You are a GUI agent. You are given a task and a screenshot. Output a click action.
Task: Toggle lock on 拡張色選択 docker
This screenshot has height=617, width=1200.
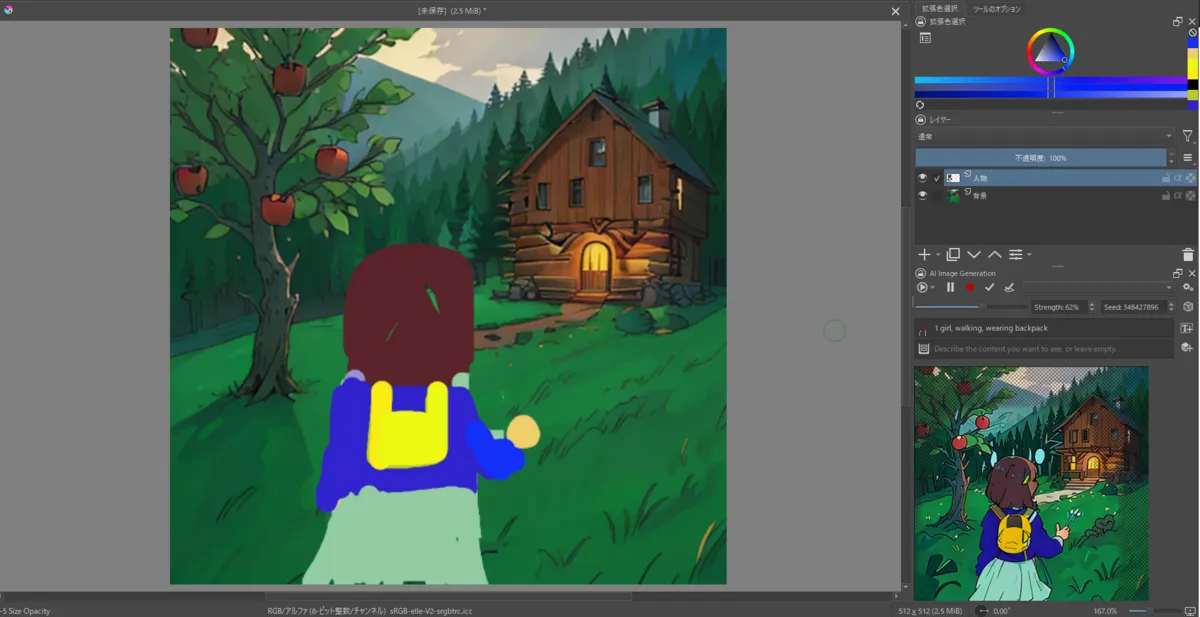pyautogui.click(x=920, y=21)
